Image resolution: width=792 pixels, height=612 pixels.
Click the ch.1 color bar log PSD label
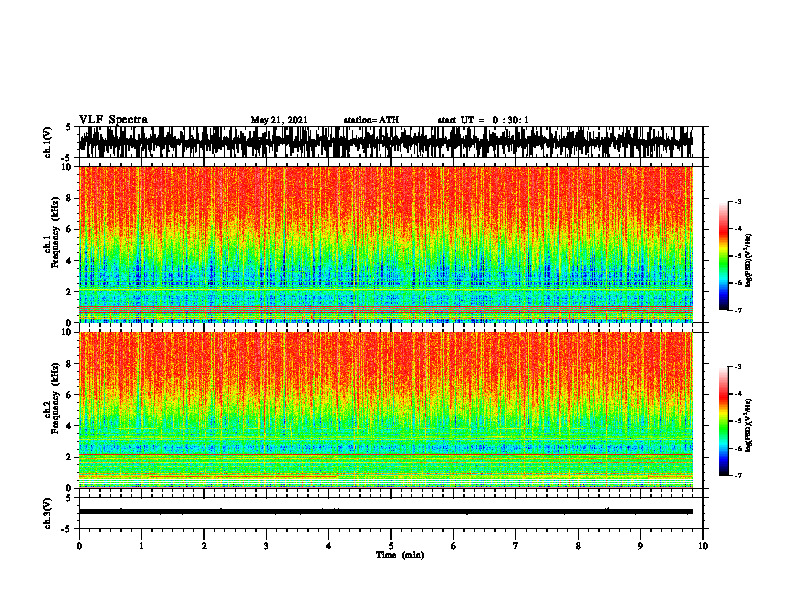click(x=749, y=260)
